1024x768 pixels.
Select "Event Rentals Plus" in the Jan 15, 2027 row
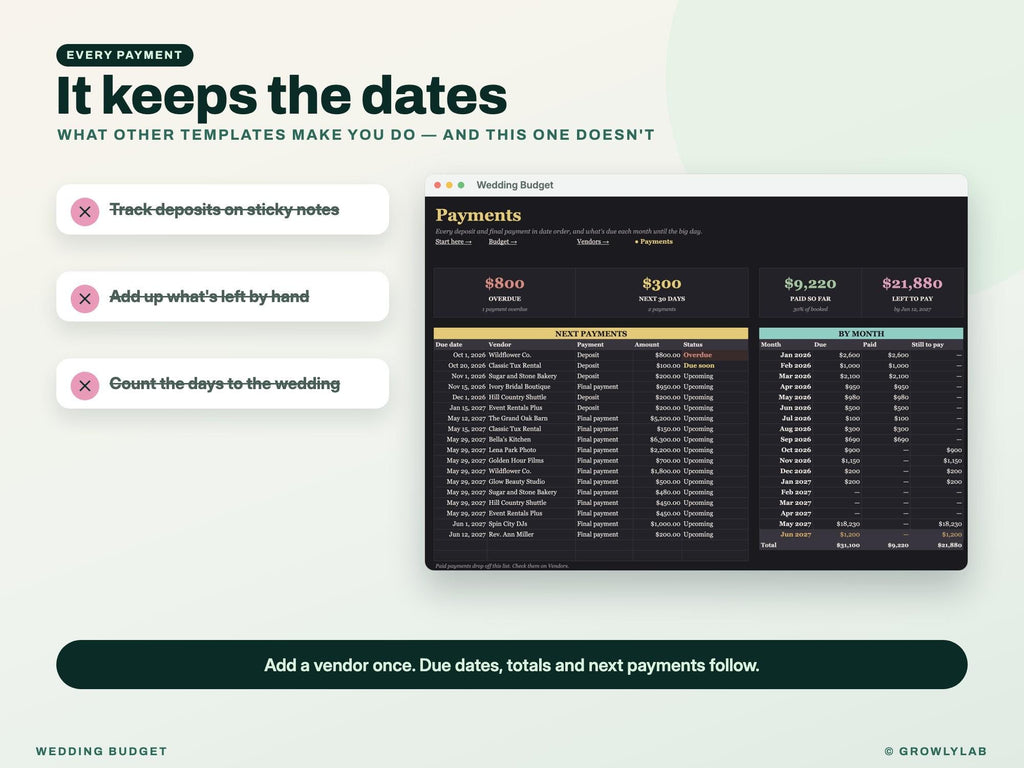point(515,408)
